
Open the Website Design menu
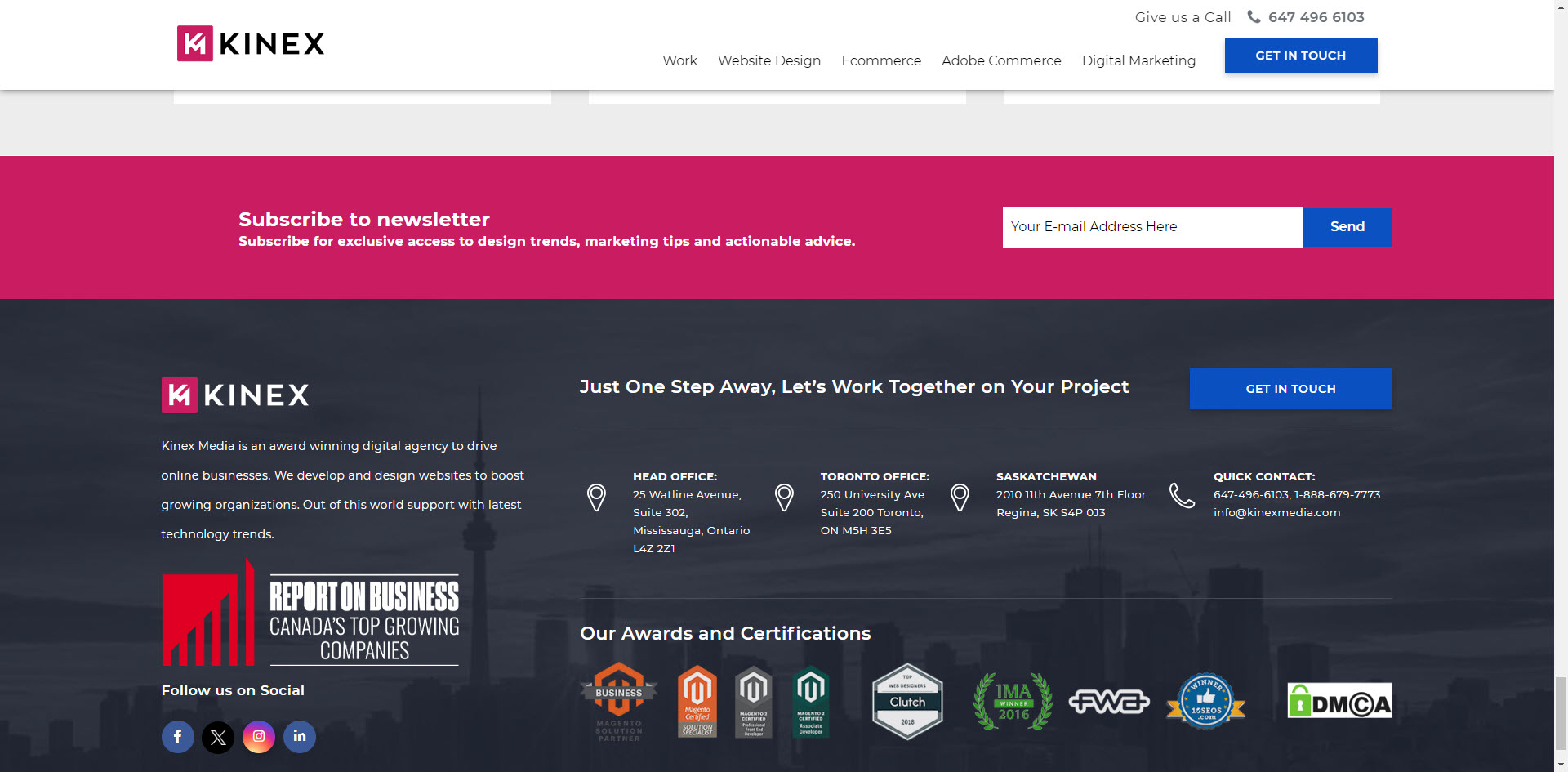pos(769,60)
